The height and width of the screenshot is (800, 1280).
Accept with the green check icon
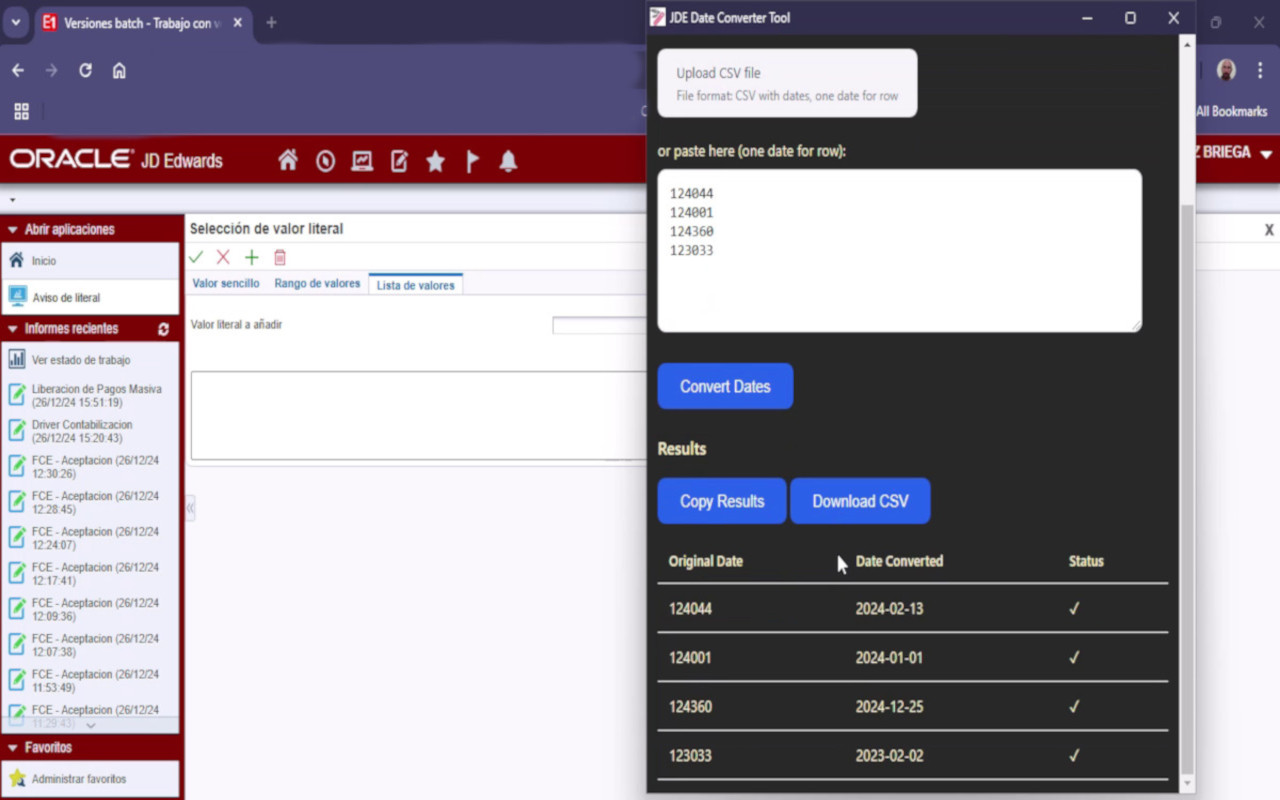click(x=196, y=257)
